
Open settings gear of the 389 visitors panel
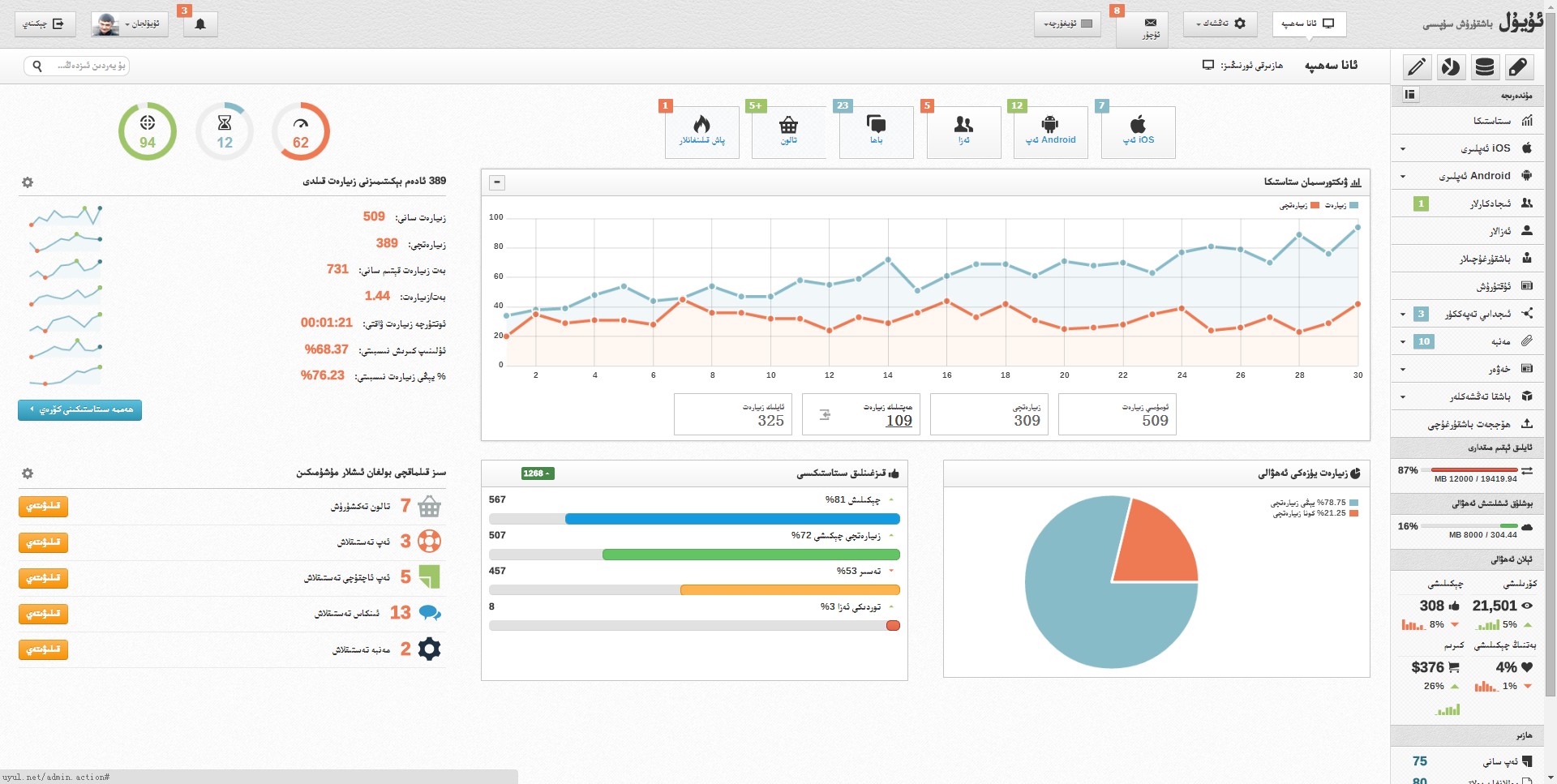coord(28,182)
